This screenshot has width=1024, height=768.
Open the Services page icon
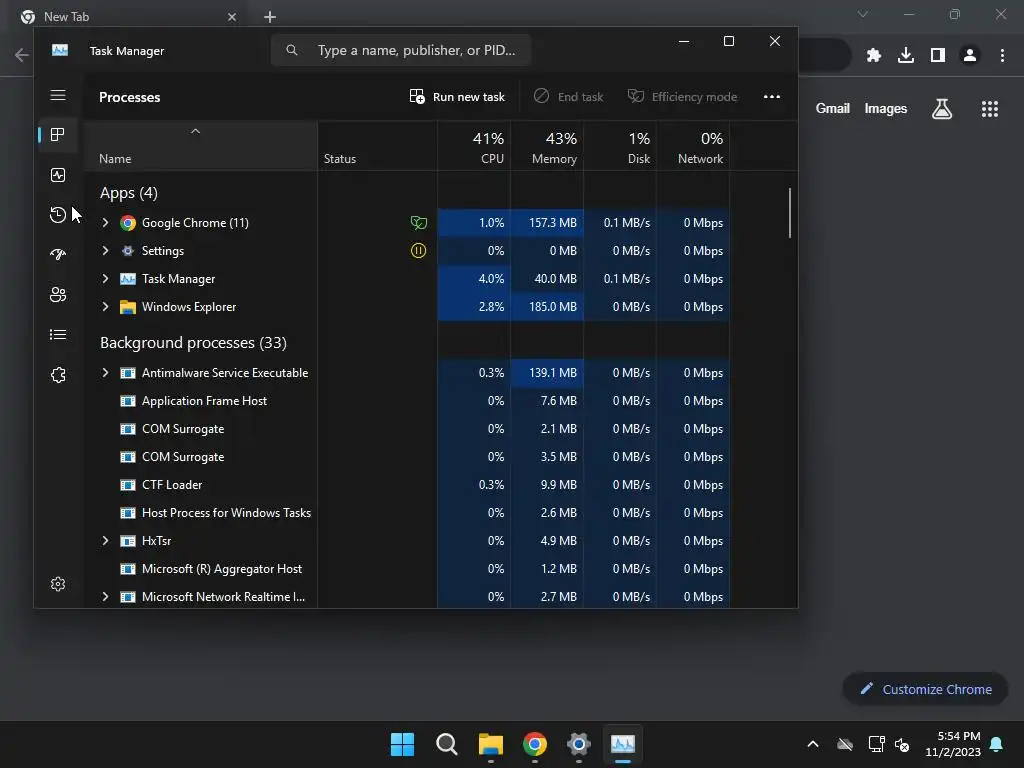(57, 375)
